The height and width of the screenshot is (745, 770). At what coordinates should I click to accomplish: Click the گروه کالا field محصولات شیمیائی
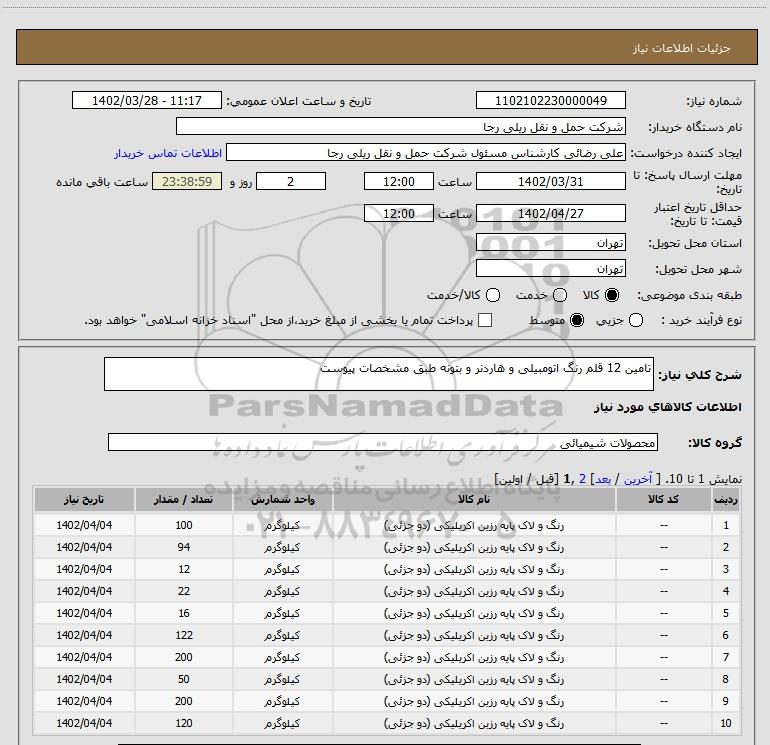coord(383,442)
